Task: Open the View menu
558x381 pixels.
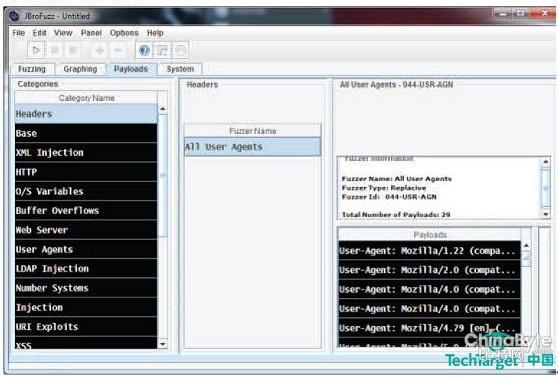Action: (x=63, y=33)
